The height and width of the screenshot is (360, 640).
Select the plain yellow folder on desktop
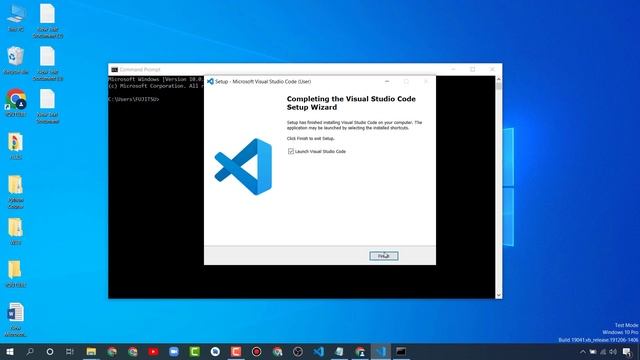15,273
